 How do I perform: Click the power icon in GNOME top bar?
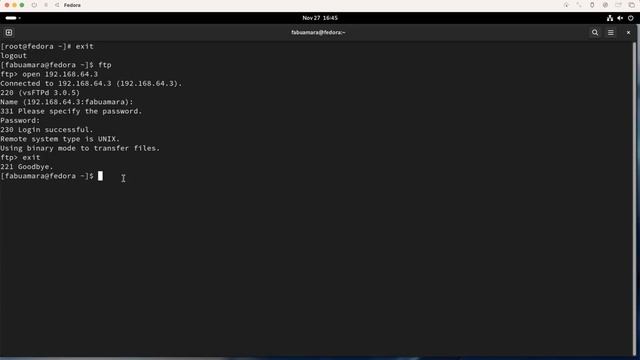(631, 18)
